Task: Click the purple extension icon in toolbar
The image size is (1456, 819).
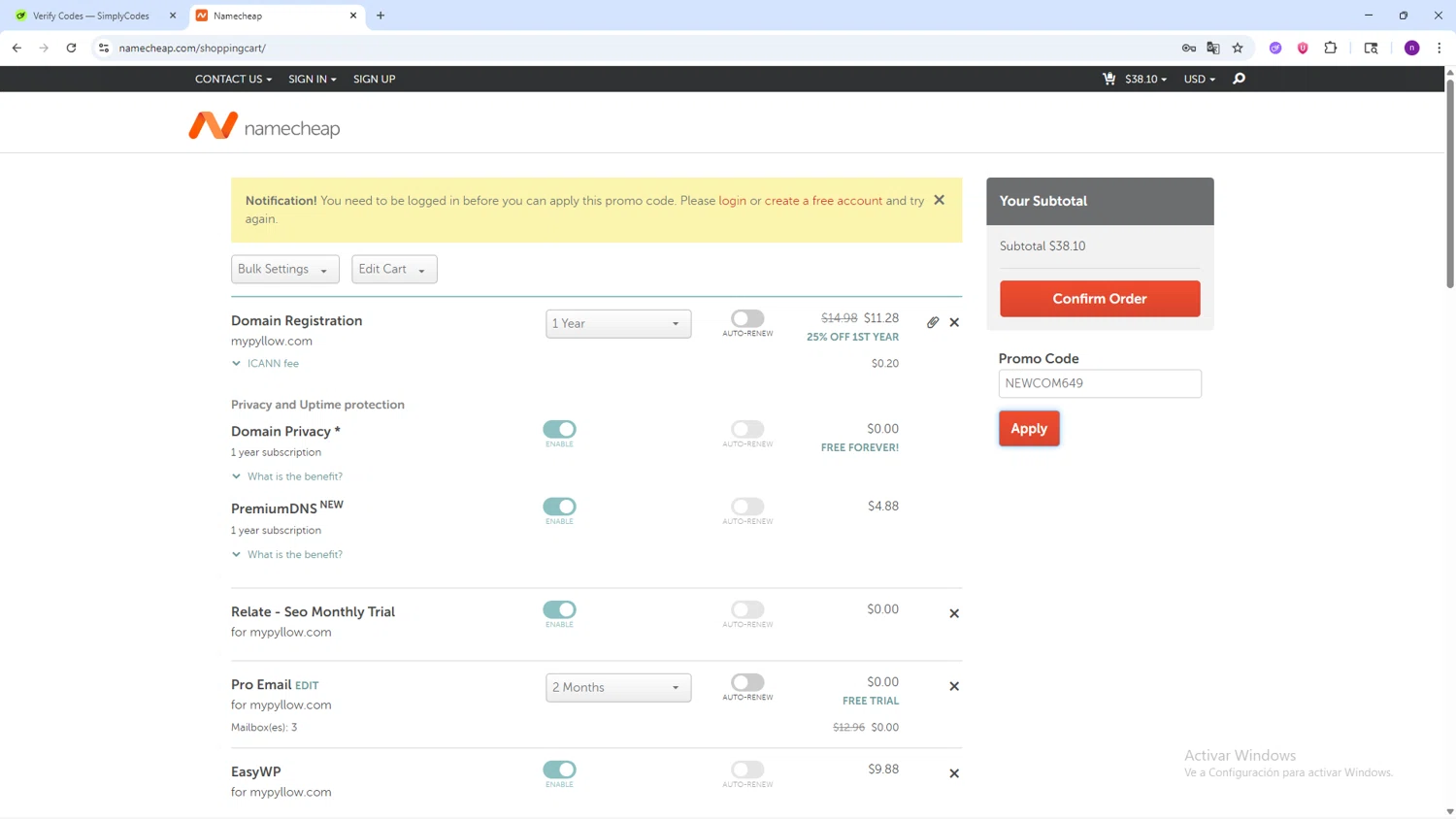Action: point(1275,48)
